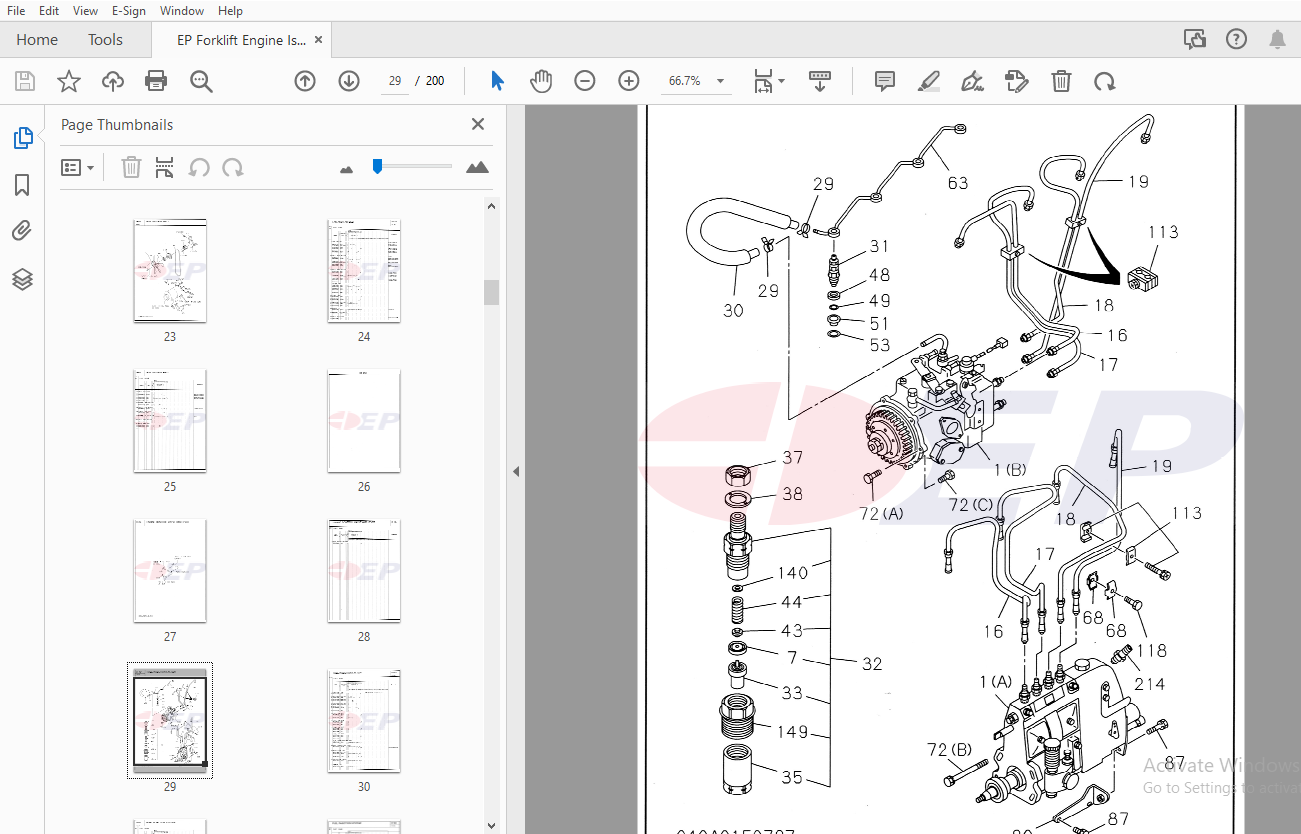Rotate thumbnails clockwise

(233, 167)
